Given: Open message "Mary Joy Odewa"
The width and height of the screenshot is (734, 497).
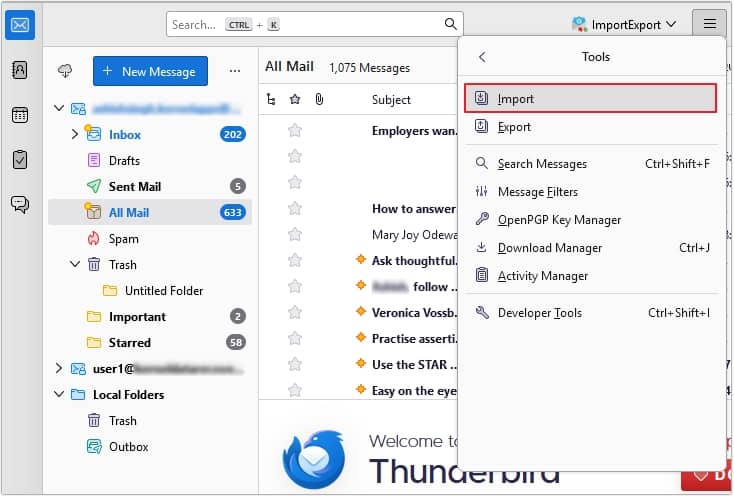Looking at the screenshot, I should 414,234.
